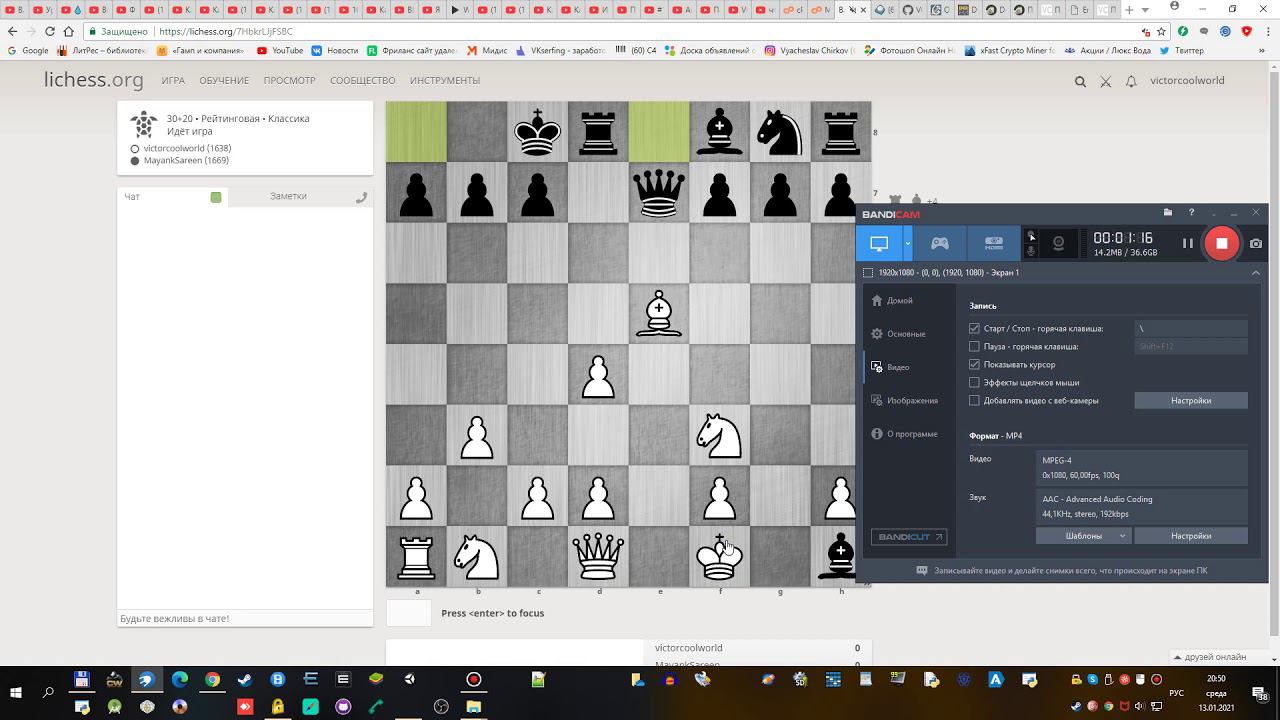
Task: Click the chat message input field
Action: click(x=245, y=618)
